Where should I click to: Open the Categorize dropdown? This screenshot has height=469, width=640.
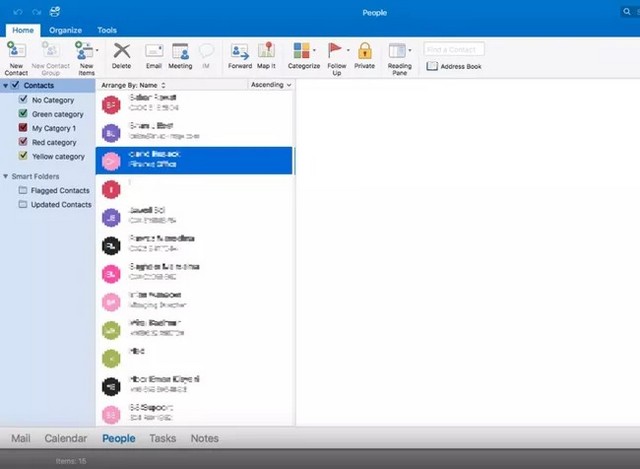point(303,52)
